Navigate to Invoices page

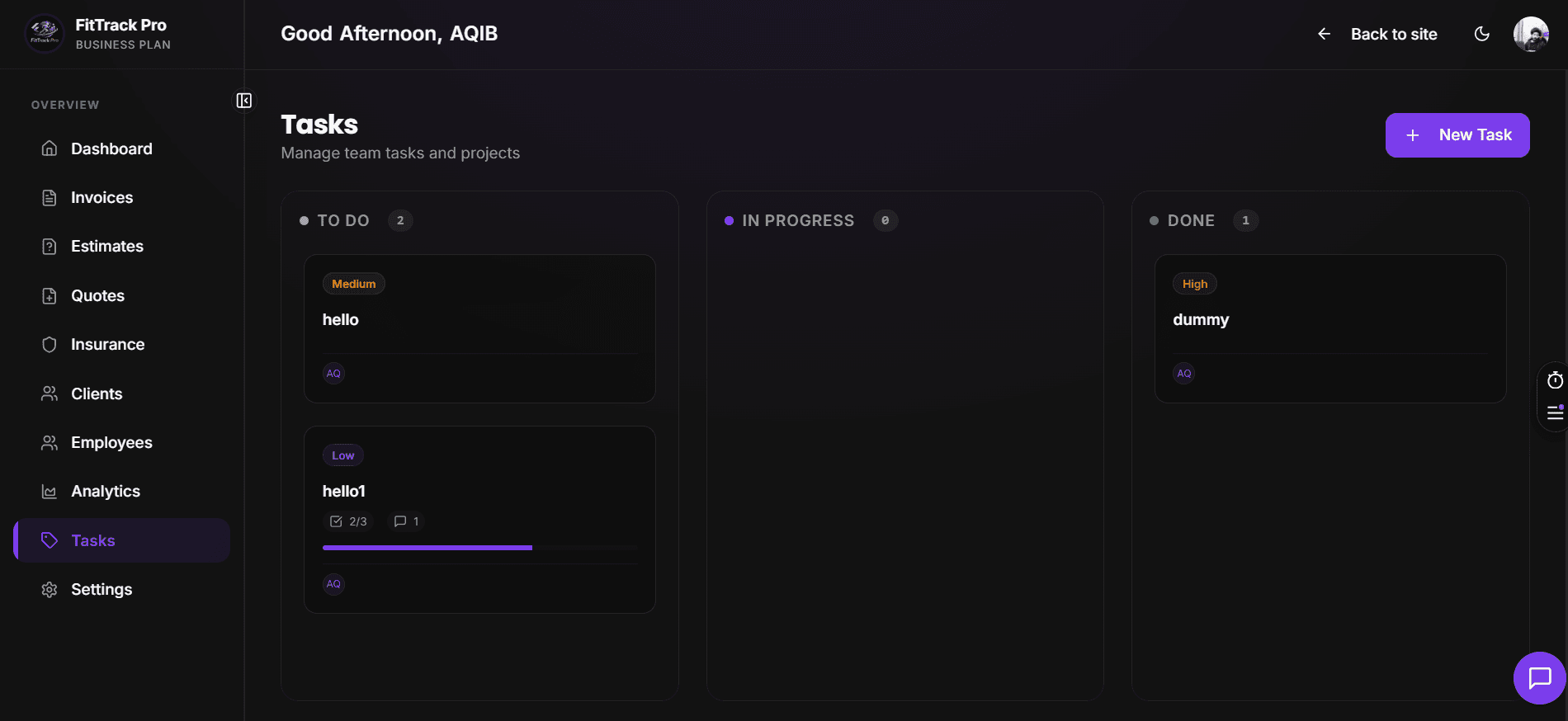click(x=102, y=197)
